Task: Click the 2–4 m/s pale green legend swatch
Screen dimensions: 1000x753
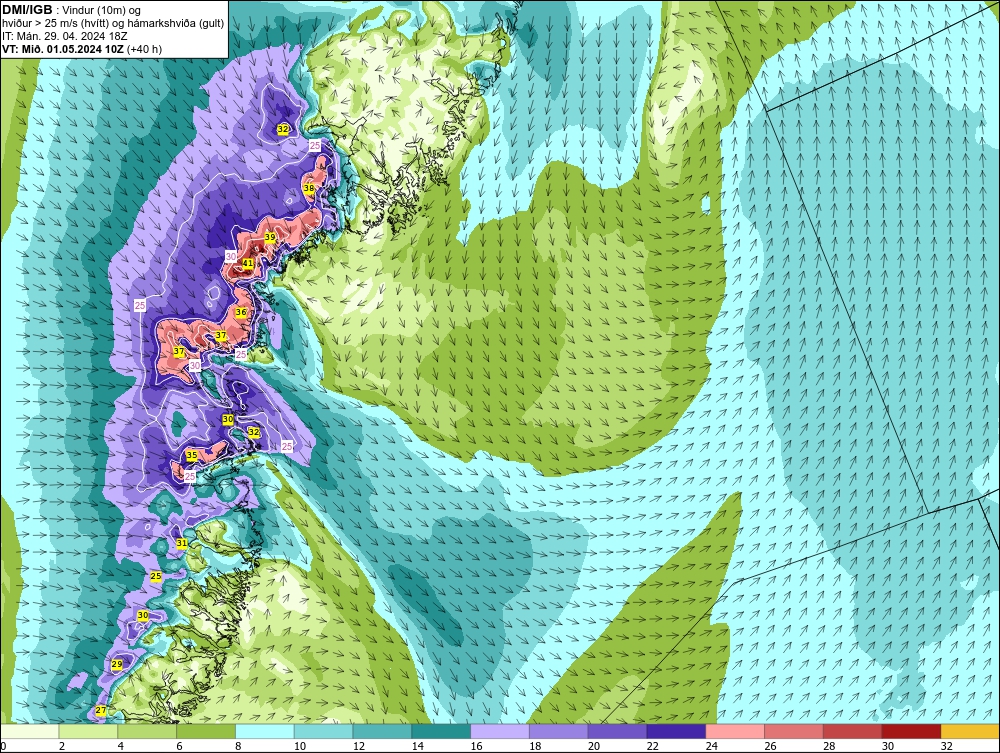Action: 88,731
